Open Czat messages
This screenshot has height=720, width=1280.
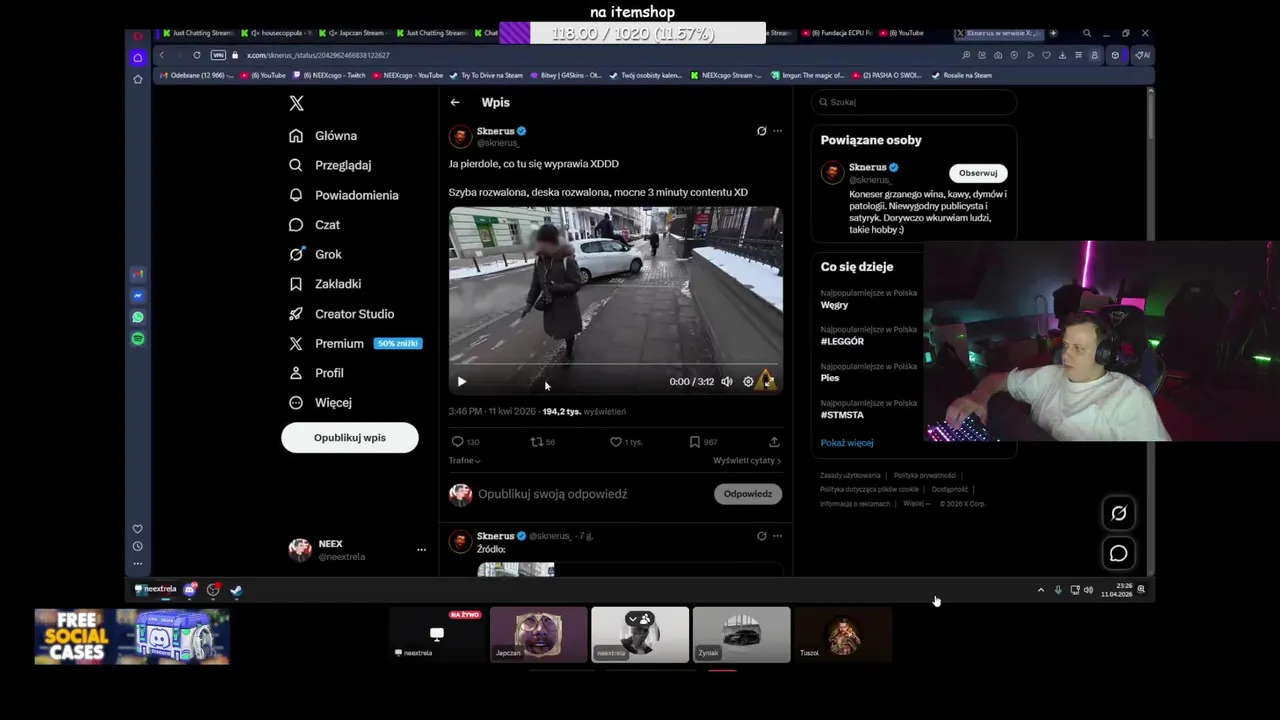click(x=315, y=225)
